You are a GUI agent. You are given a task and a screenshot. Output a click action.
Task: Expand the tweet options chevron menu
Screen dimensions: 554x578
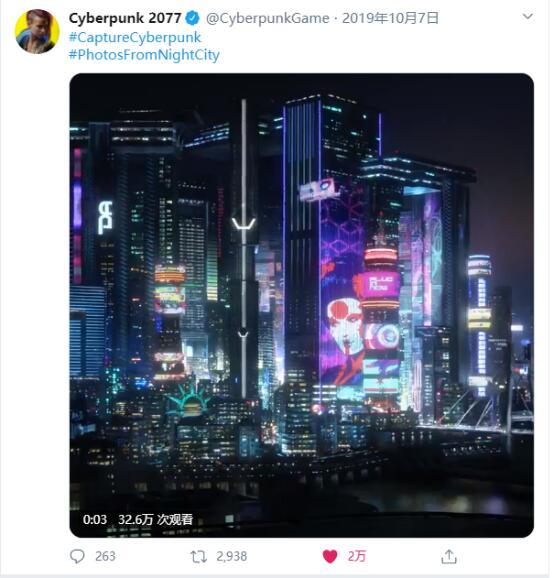point(527,17)
